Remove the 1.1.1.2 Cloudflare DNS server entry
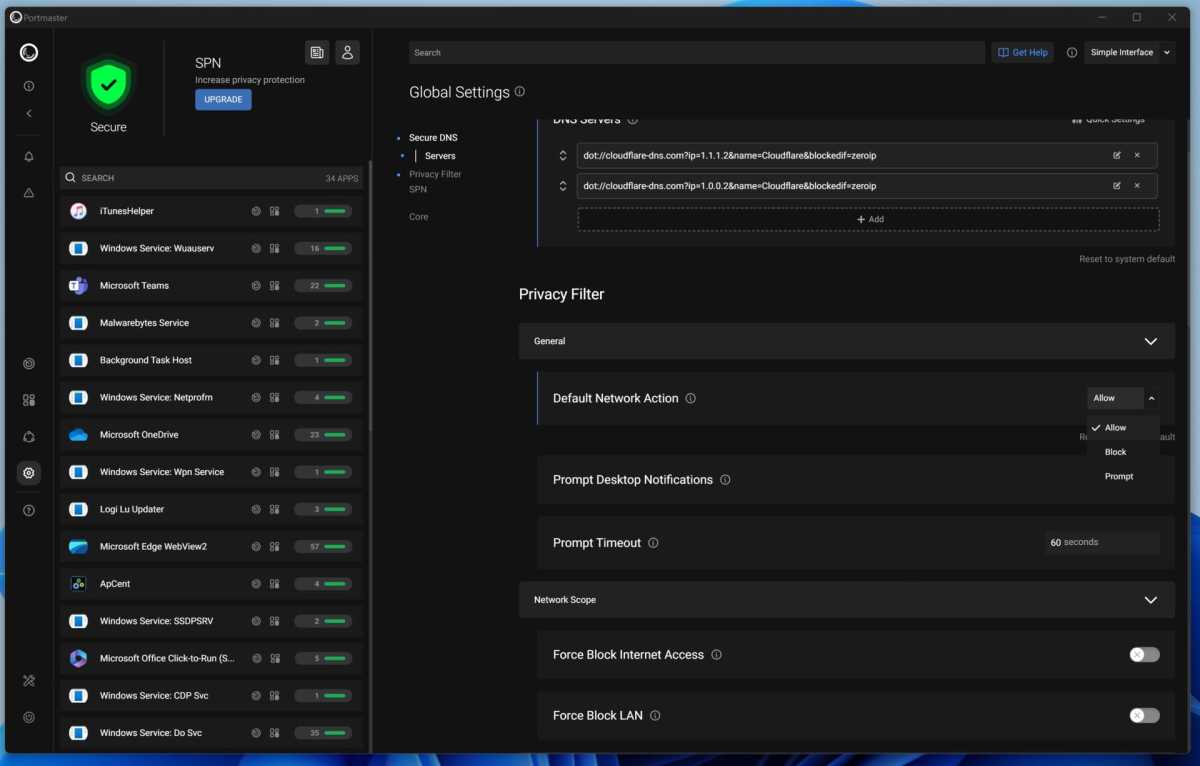Viewport: 1200px width, 766px height. click(x=1137, y=155)
